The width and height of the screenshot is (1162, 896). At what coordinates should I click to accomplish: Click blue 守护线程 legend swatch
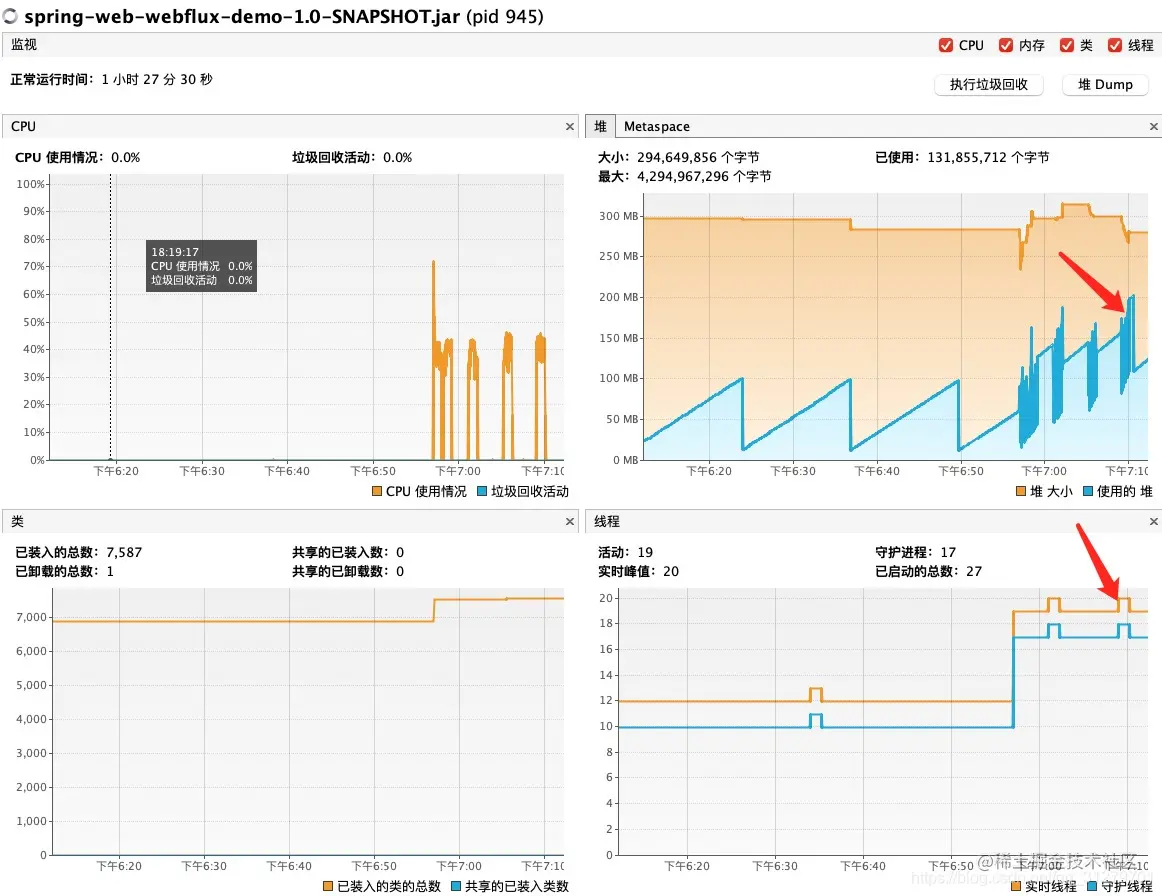point(1092,886)
